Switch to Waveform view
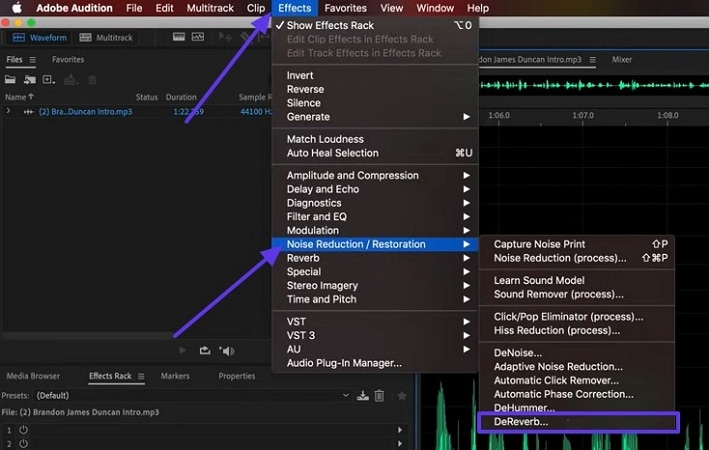This screenshot has height=450, width=709. coord(40,38)
